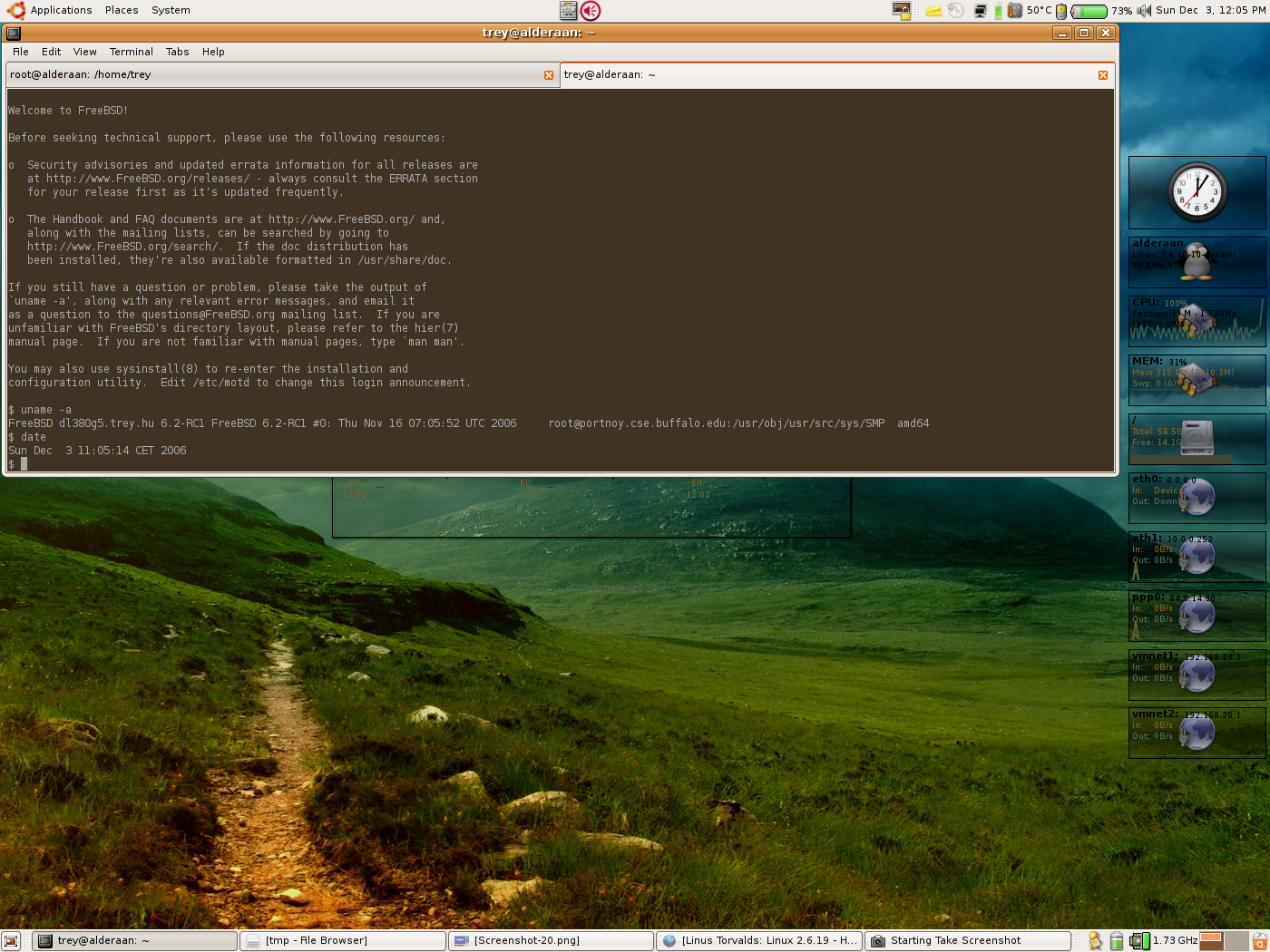The image size is (1270, 952).
Task: Click the ppp0 network desklet
Action: pyautogui.click(x=1197, y=616)
